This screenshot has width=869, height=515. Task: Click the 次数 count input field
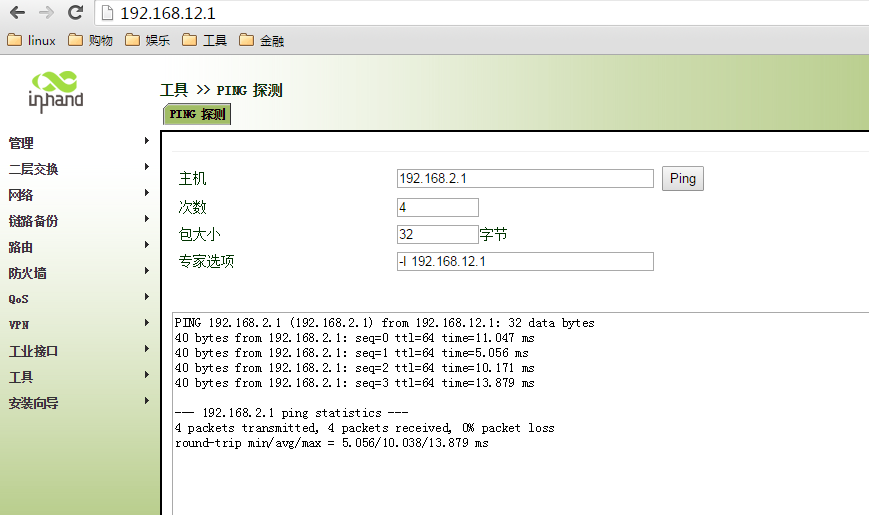tap(437, 207)
